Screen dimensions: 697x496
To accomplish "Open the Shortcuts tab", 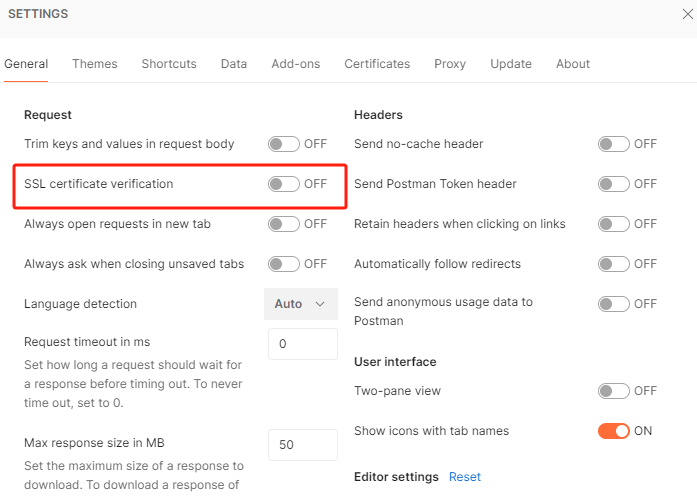I will click(169, 64).
